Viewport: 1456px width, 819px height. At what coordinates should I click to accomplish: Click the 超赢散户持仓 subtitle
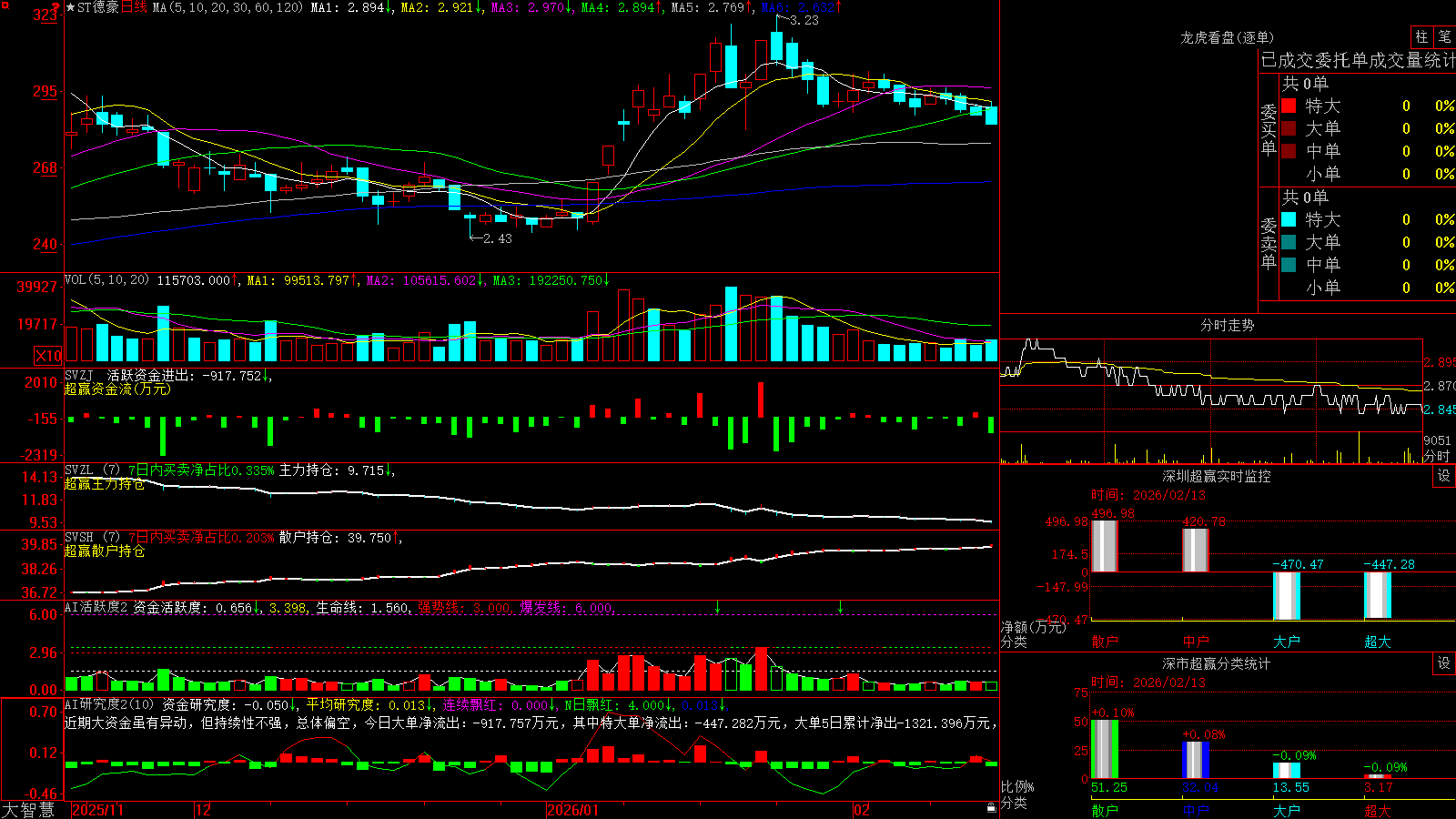tap(105, 551)
